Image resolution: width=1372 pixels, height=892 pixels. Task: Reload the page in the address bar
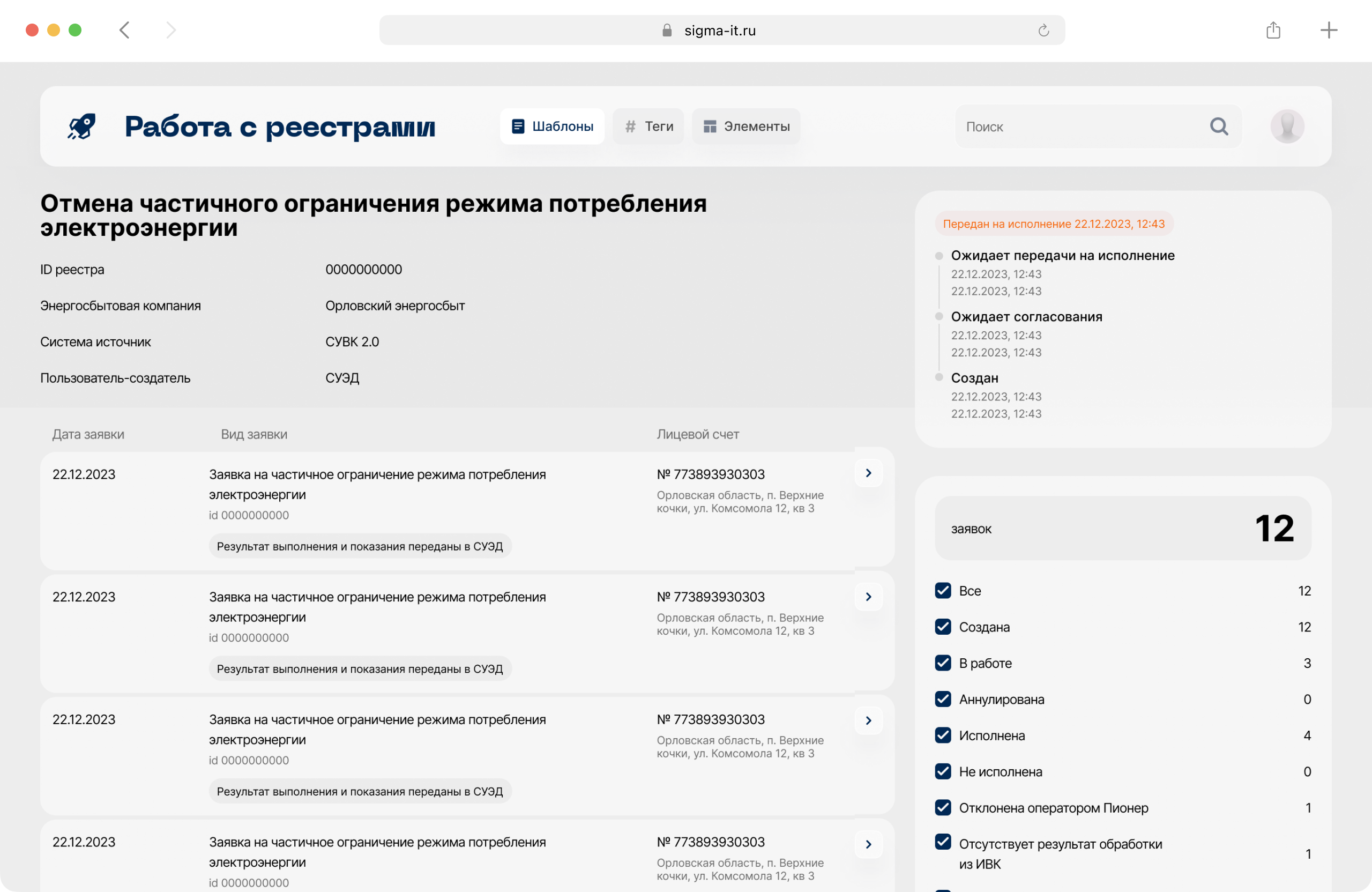coord(1043,31)
